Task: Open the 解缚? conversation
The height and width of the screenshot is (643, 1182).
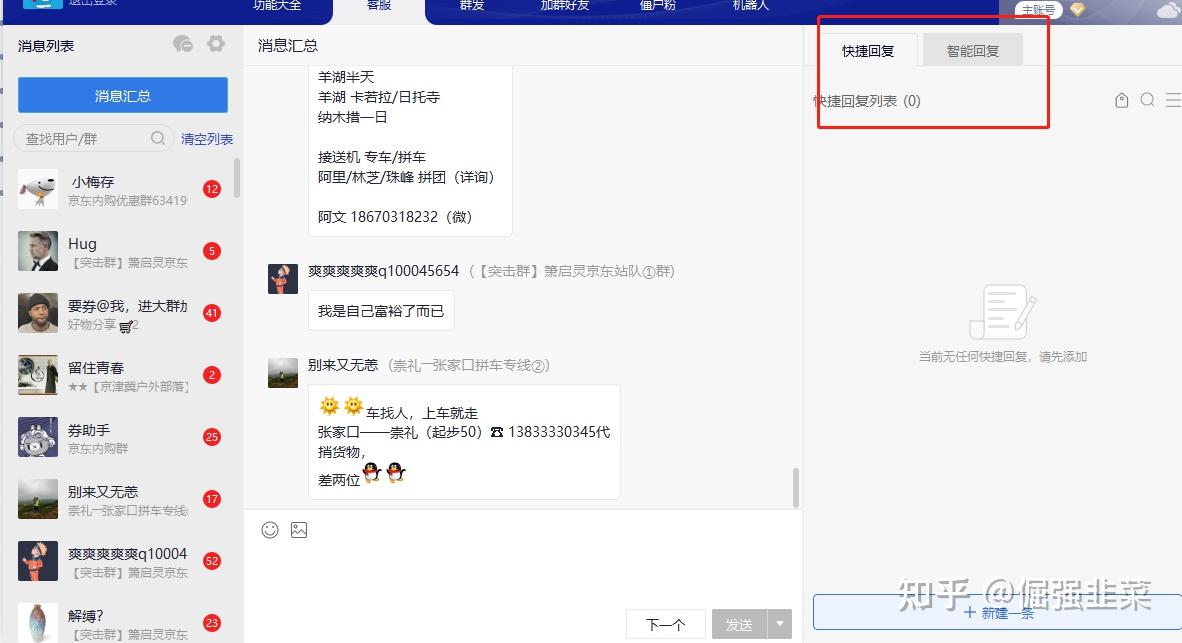Action: point(121,621)
